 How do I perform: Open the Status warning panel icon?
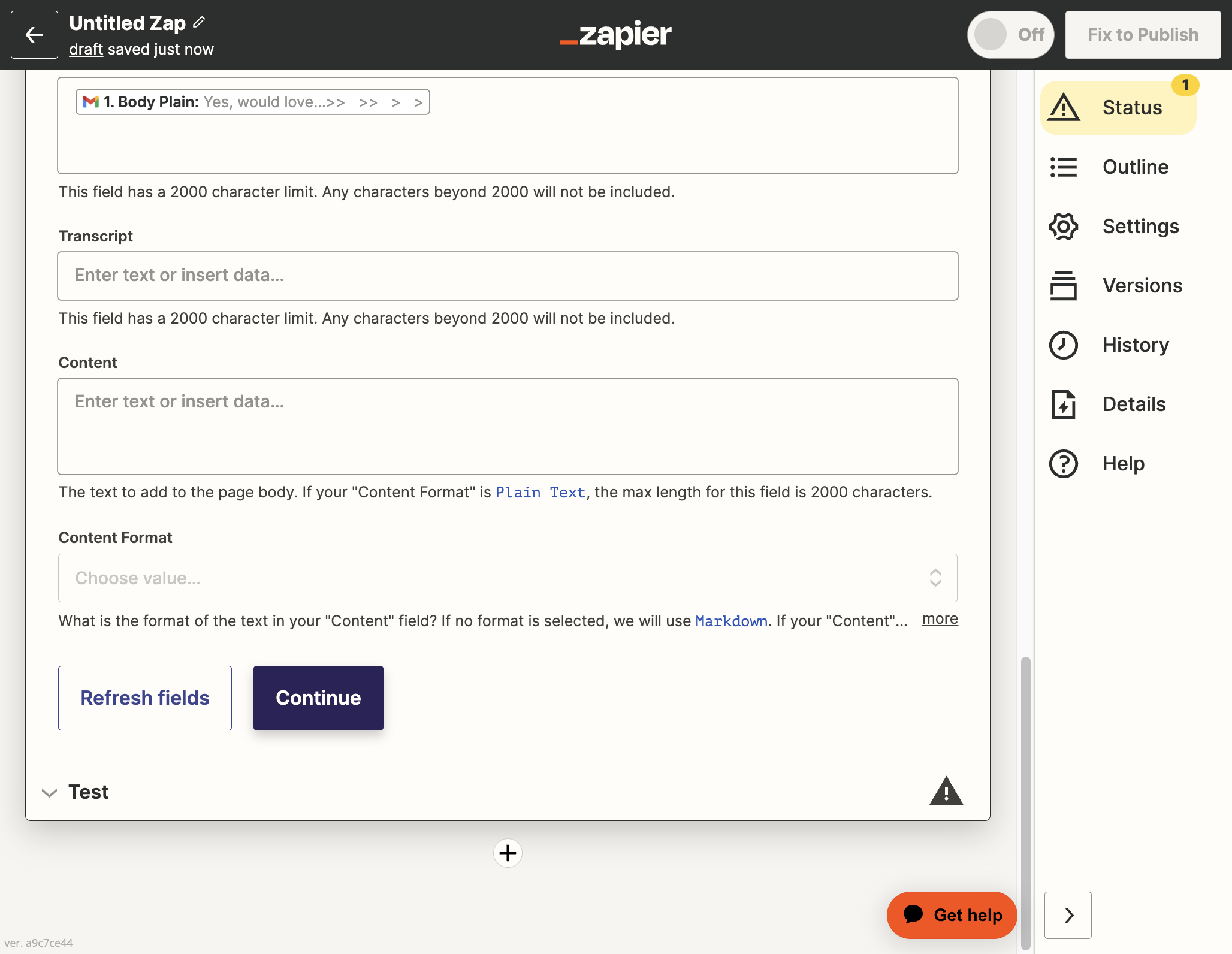click(x=1064, y=108)
